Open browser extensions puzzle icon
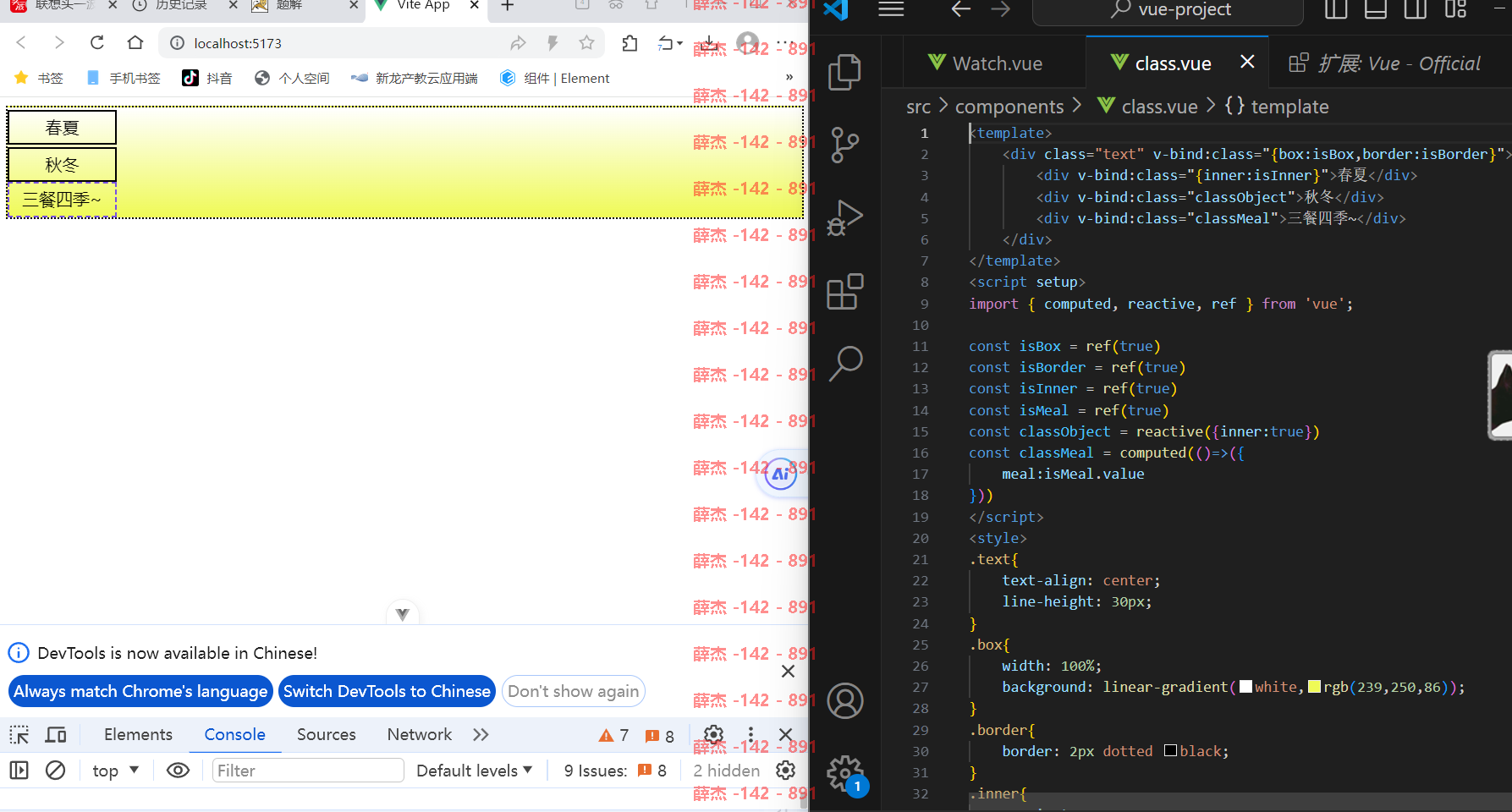 (x=630, y=43)
